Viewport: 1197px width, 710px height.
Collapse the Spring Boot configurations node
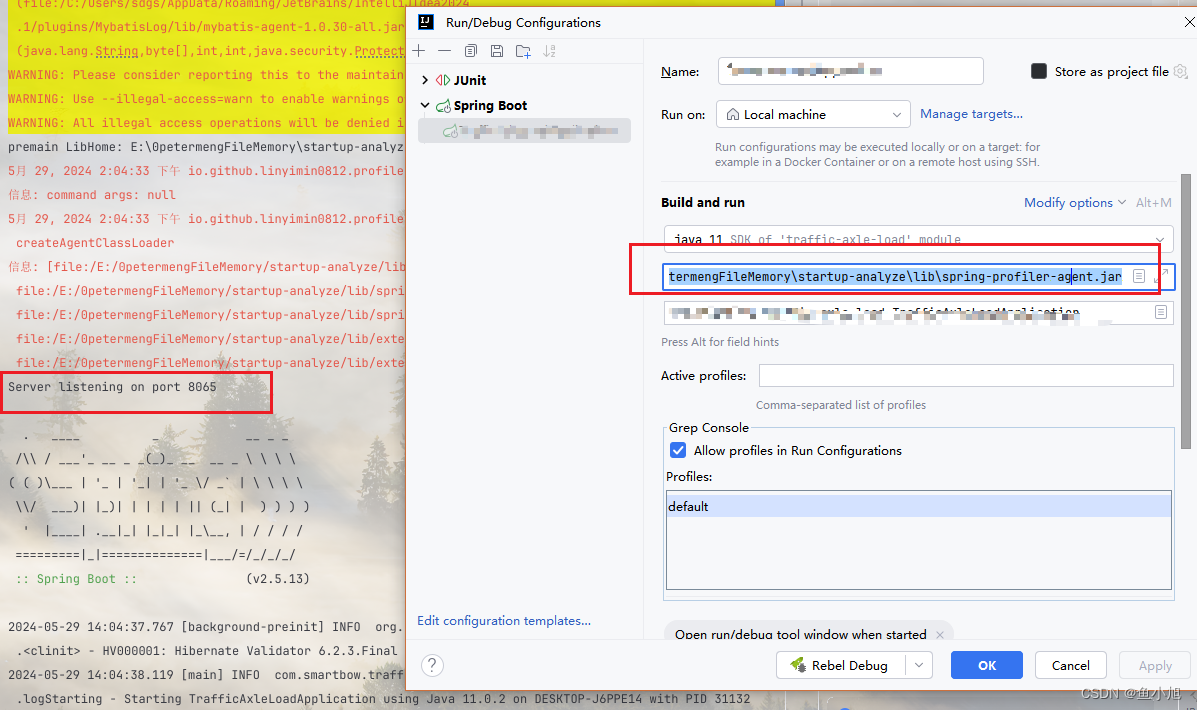425,105
